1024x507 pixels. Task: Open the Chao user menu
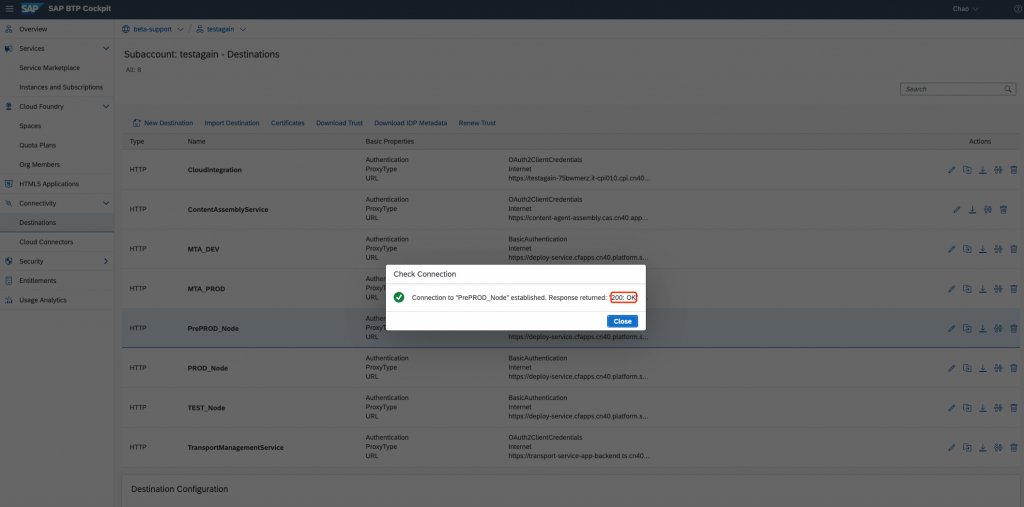click(x=967, y=9)
